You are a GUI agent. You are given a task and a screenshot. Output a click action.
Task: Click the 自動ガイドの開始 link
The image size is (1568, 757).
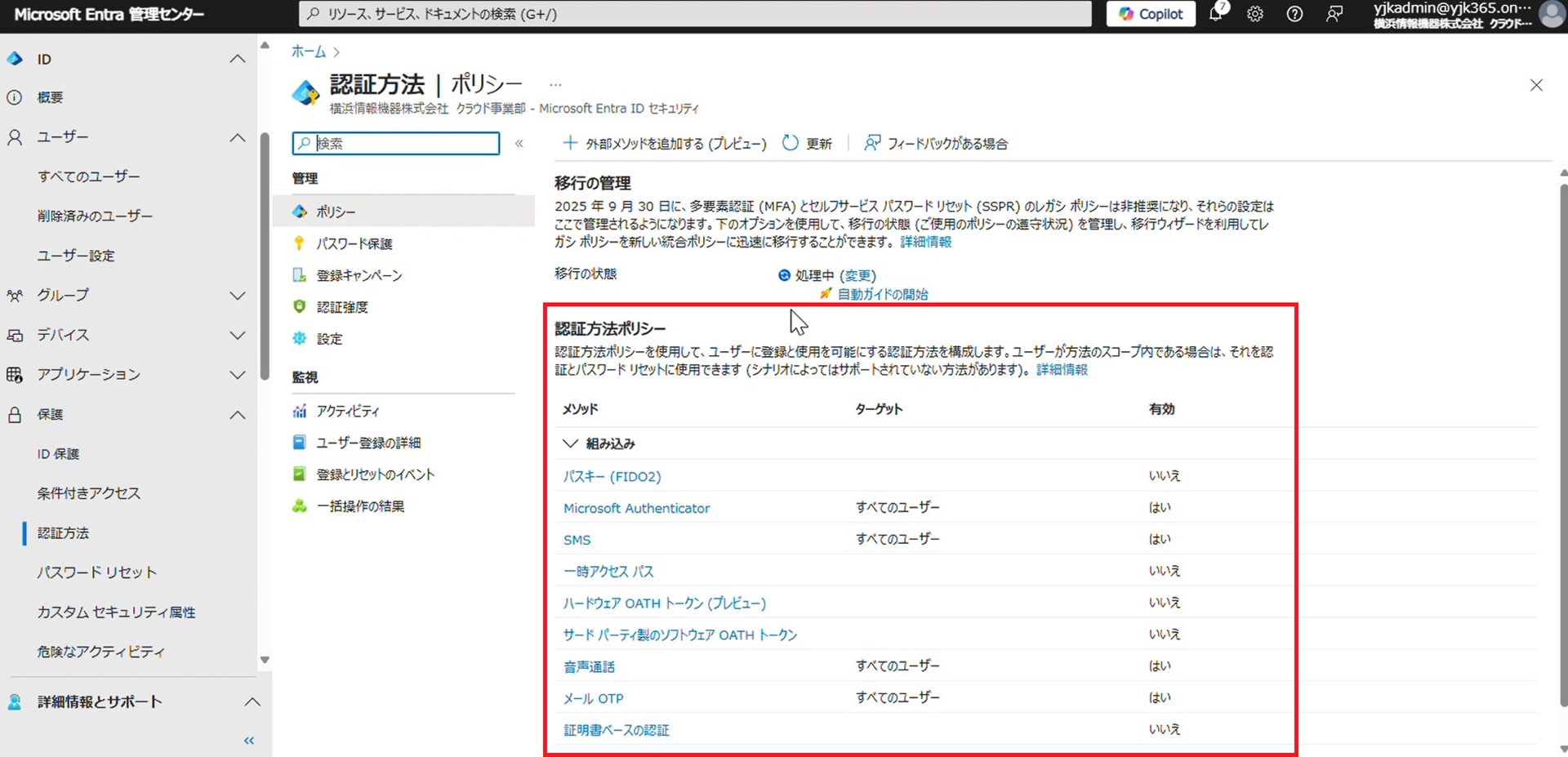882,294
